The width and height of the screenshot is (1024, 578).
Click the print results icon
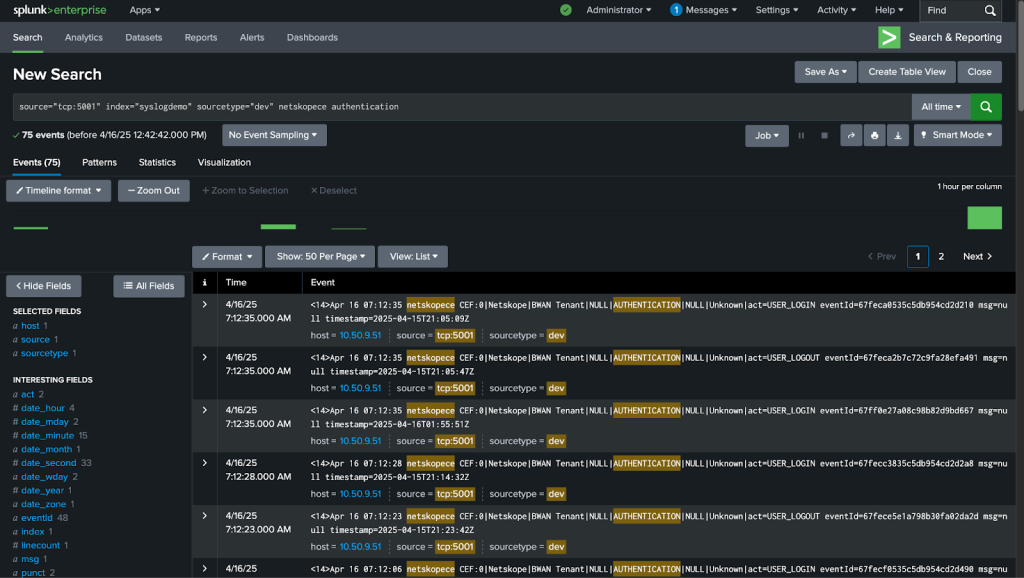[x=874, y=135]
